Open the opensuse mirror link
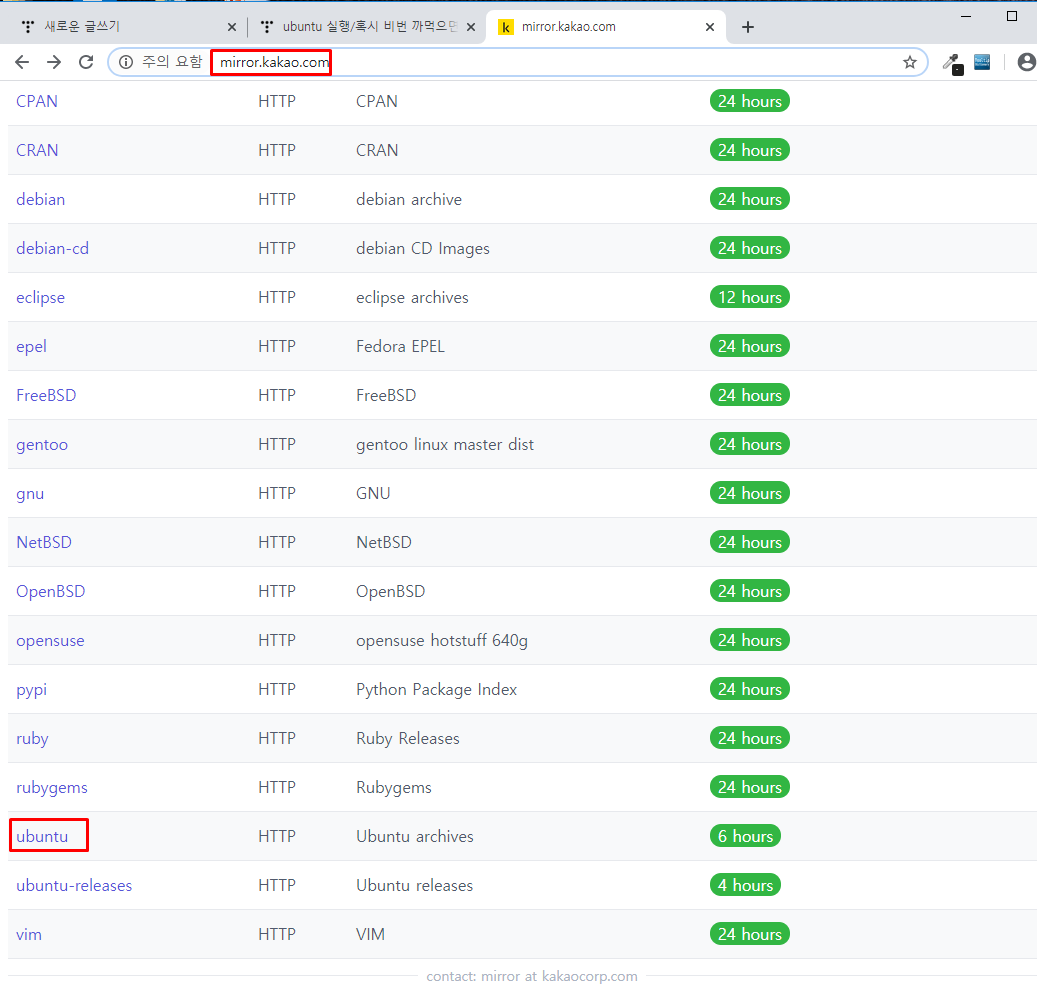 click(50, 640)
